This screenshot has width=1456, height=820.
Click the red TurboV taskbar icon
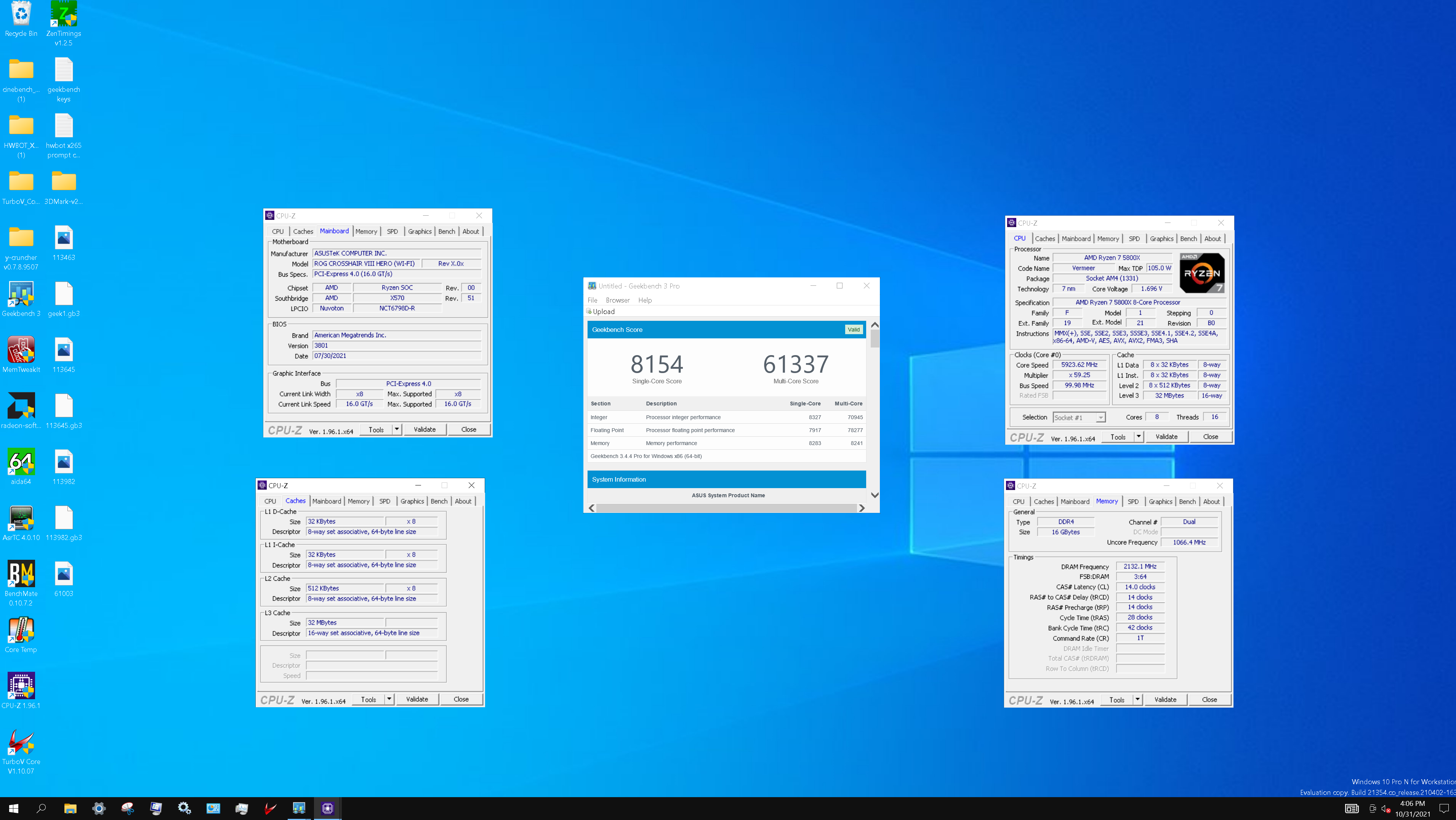pos(270,809)
